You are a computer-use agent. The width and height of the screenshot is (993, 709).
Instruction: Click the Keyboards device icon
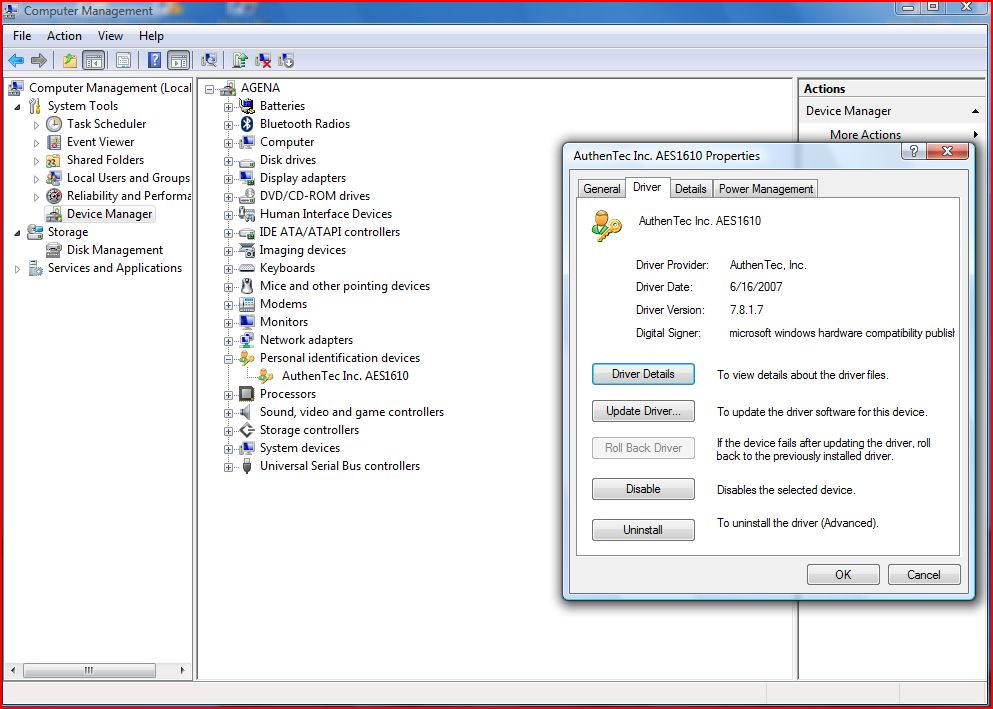(247, 268)
